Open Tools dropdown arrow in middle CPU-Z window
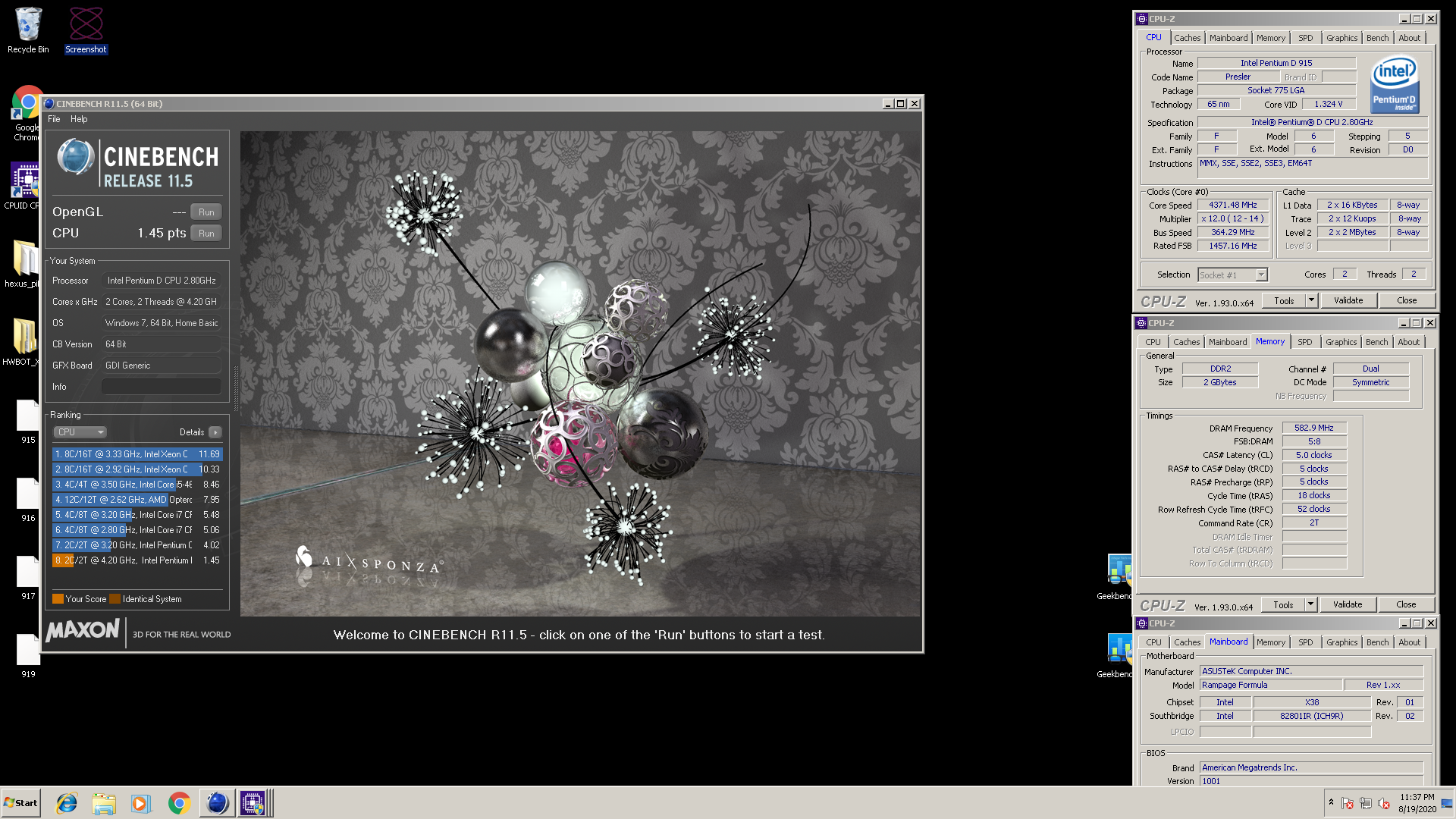 click(1310, 604)
